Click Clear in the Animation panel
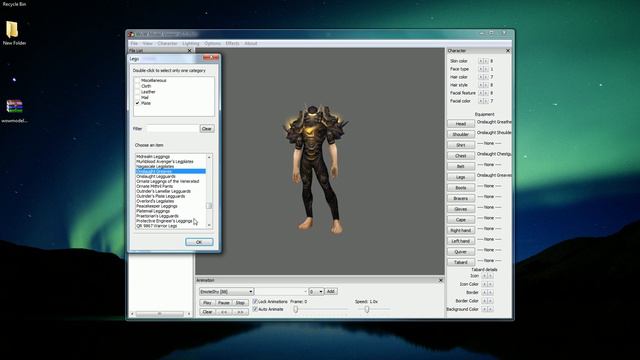 [x=207, y=312]
